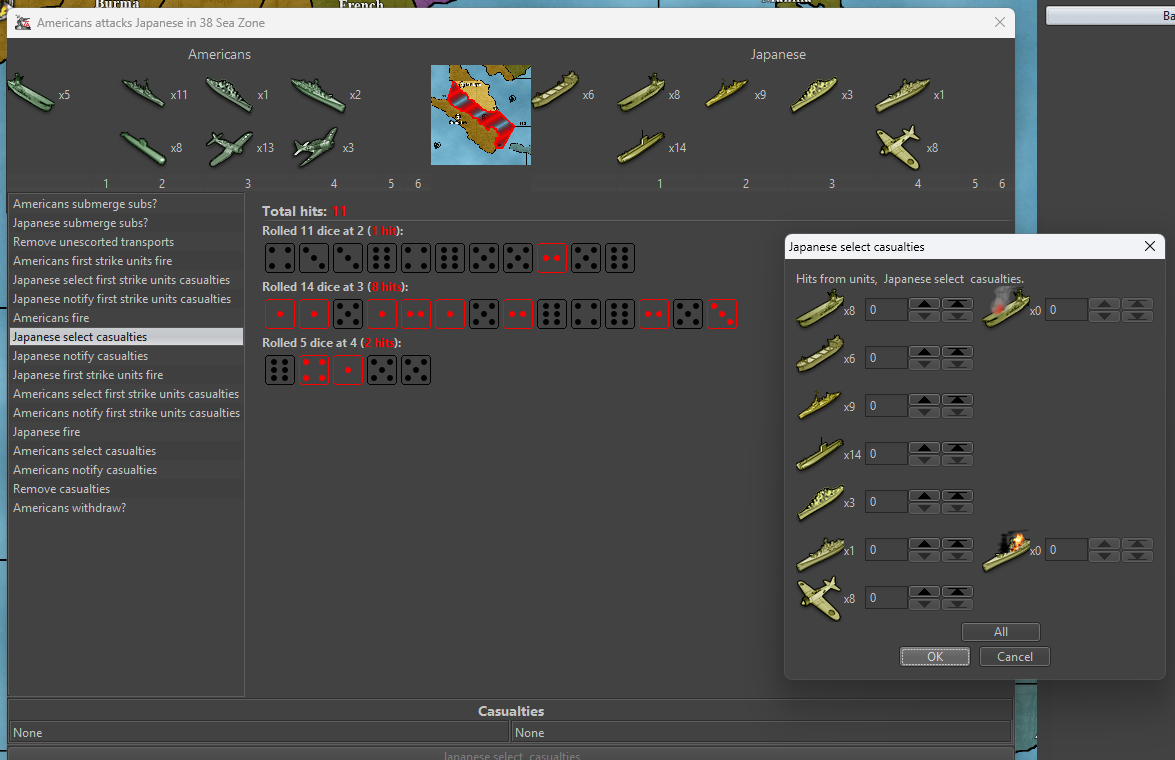Focus the cruiser x3 casualty count field
The height and width of the screenshot is (760, 1175).
coord(886,501)
